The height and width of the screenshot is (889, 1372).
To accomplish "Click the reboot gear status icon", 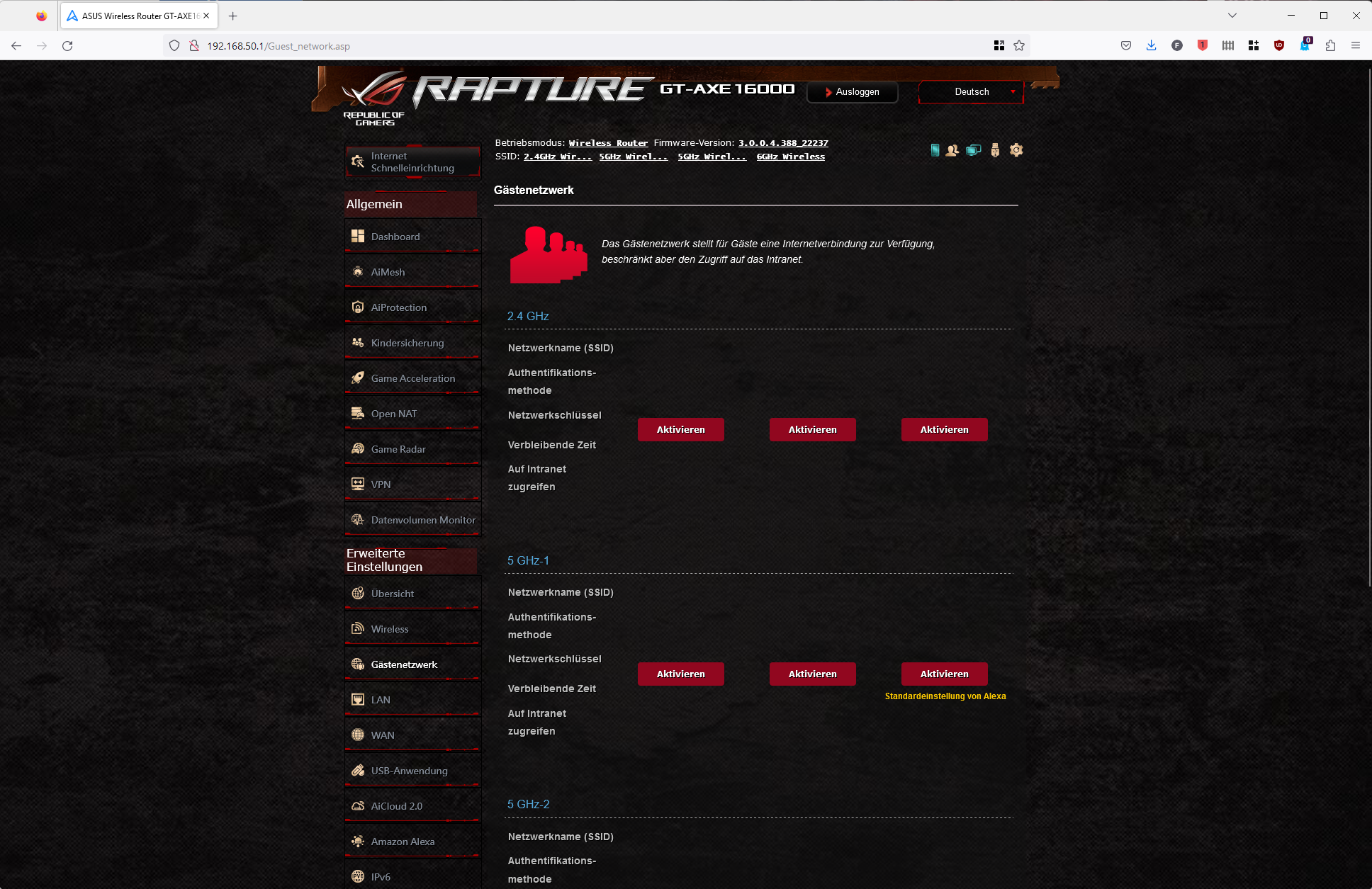I will [x=1016, y=150].
